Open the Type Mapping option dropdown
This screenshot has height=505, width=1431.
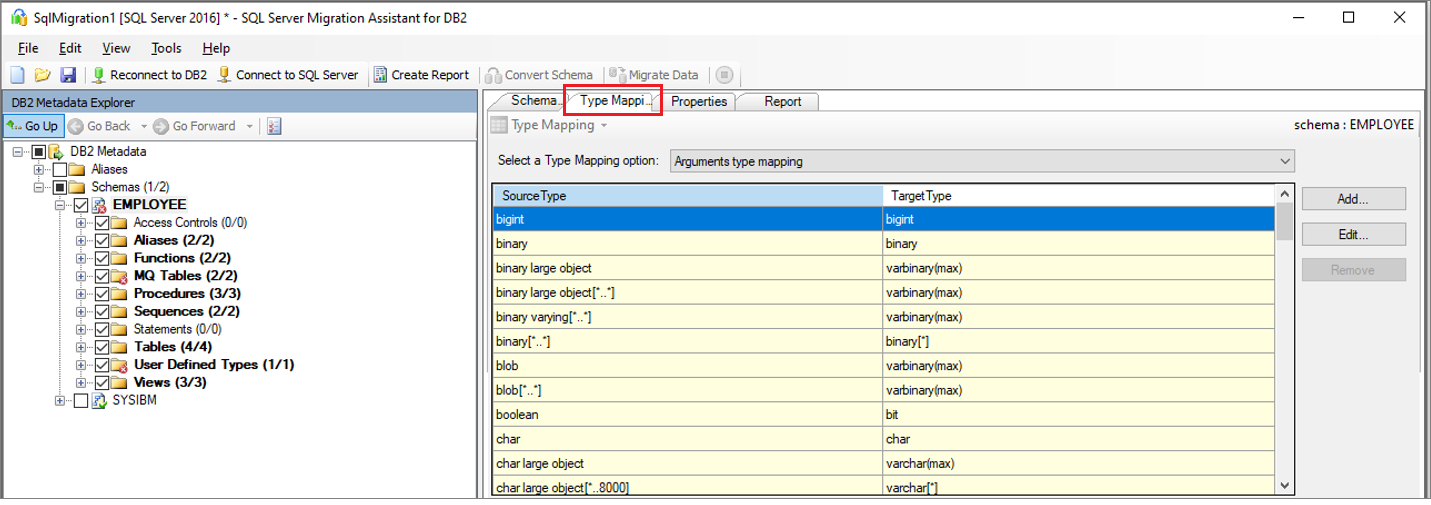pyautogui.click(x=1284, y=161)
